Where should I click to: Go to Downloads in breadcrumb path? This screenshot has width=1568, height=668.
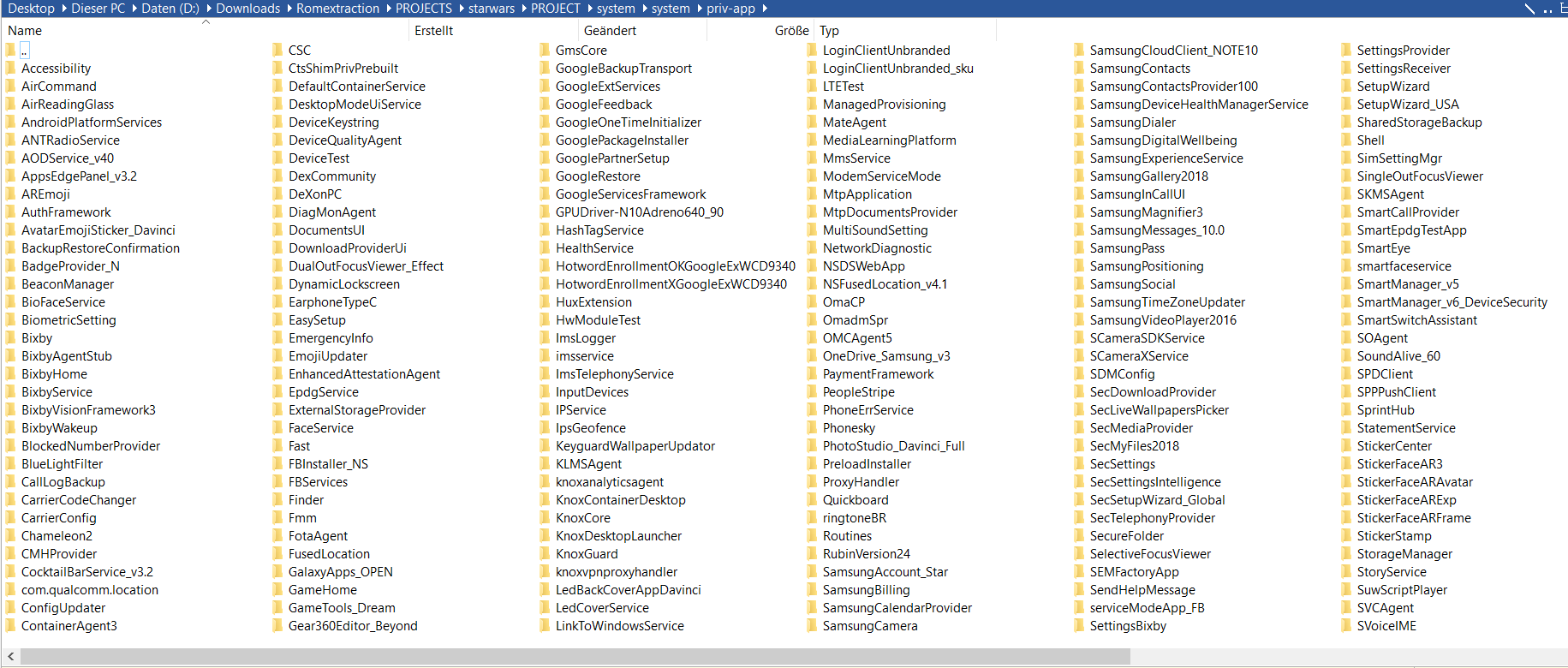point(247,9)
